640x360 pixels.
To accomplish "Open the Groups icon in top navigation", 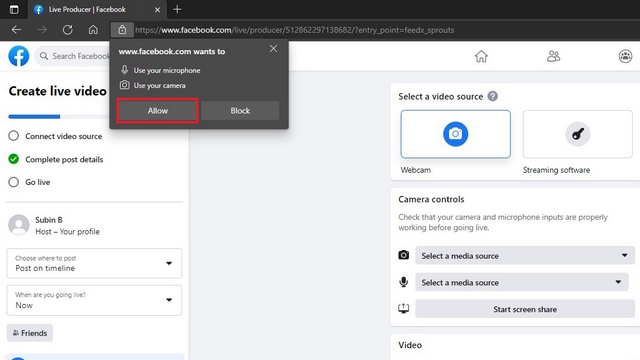I will pyautogui.click(x=625, y=56).
